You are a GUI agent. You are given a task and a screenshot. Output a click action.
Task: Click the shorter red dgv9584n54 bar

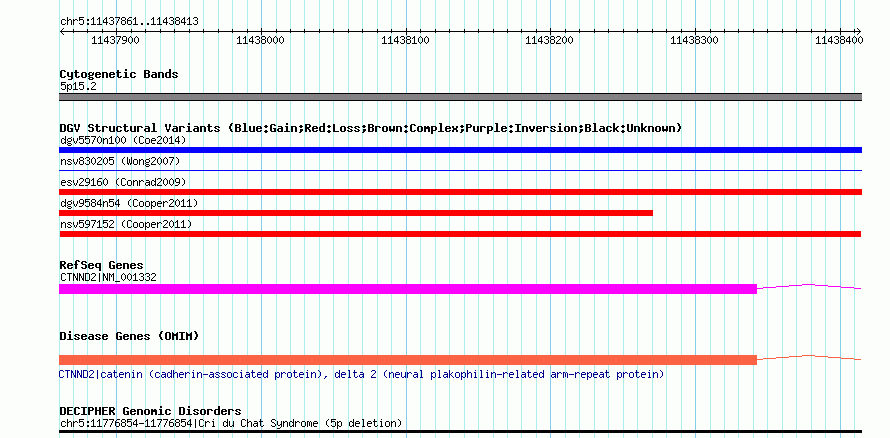click(356, 213)
